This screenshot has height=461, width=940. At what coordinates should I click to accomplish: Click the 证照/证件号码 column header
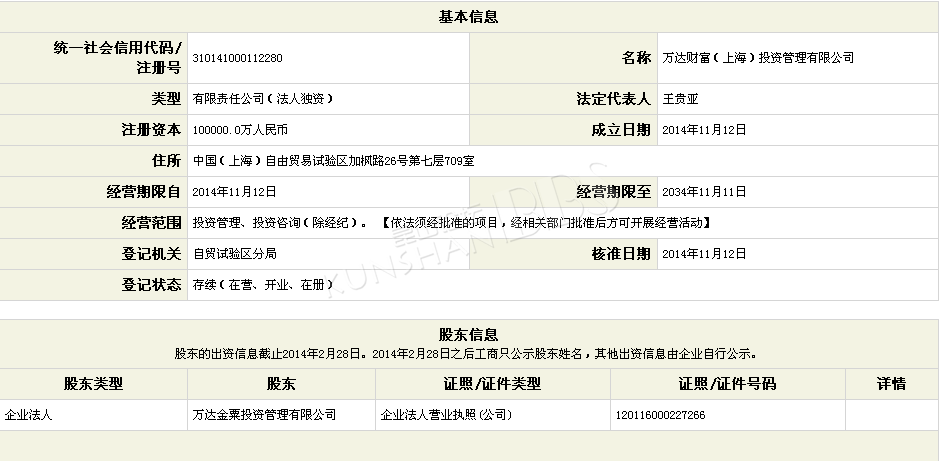727,384
